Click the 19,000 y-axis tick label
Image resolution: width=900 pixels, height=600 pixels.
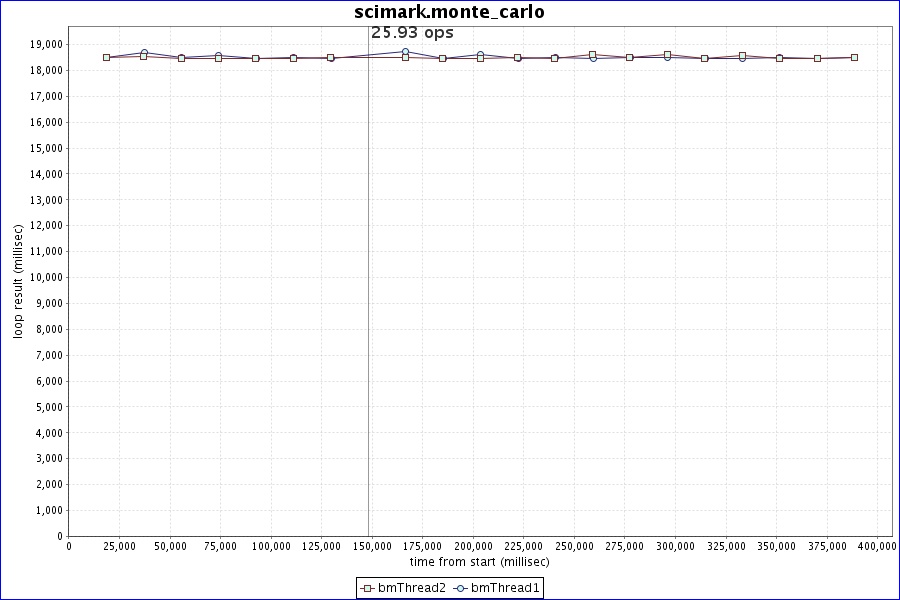tap(46, 44)
